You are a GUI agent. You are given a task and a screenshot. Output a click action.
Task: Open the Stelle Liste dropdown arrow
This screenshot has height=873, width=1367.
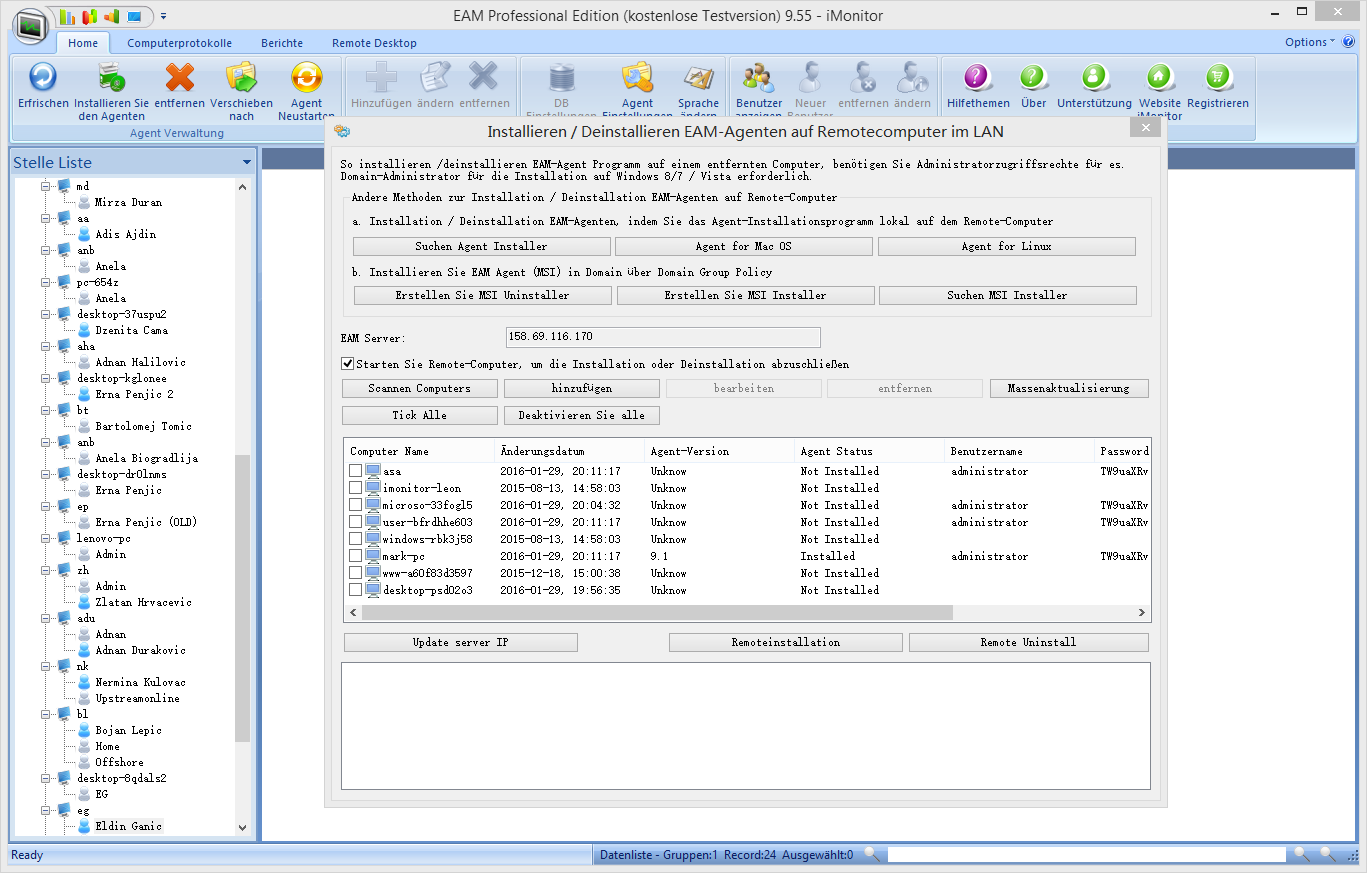click(x=246, y=163)
